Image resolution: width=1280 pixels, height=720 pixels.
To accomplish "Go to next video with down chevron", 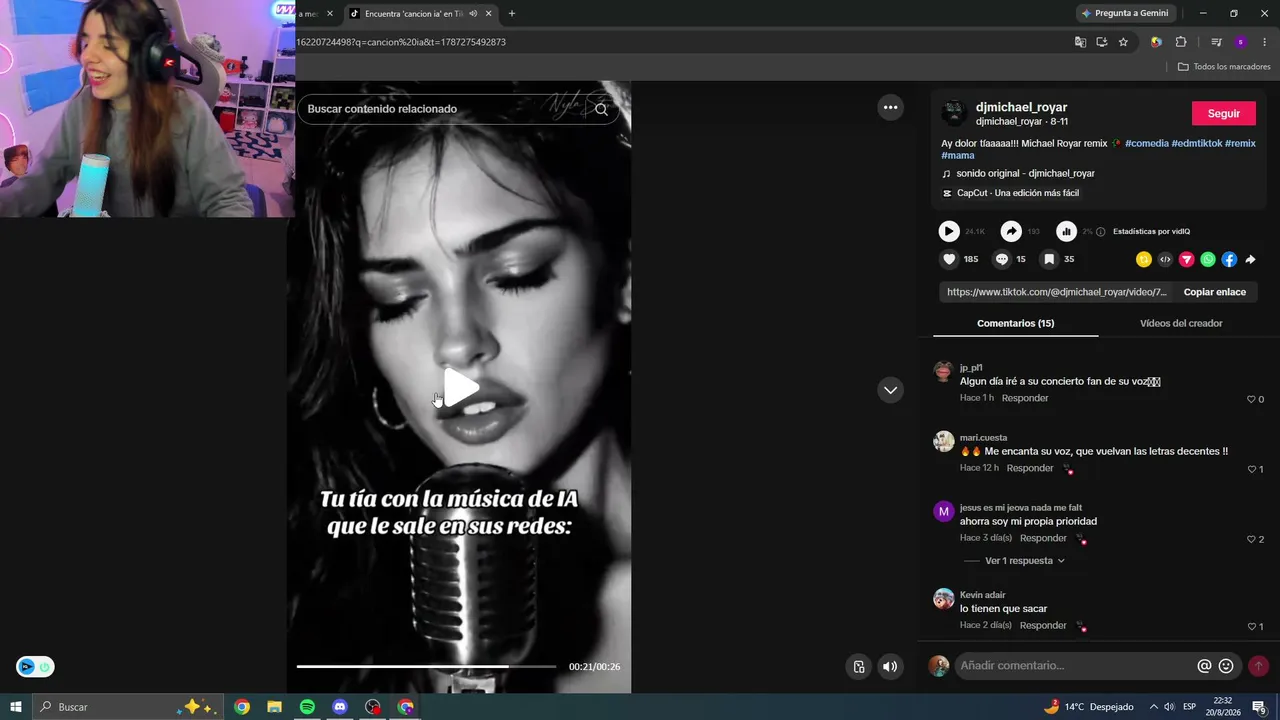I will [x=890, y=390].
